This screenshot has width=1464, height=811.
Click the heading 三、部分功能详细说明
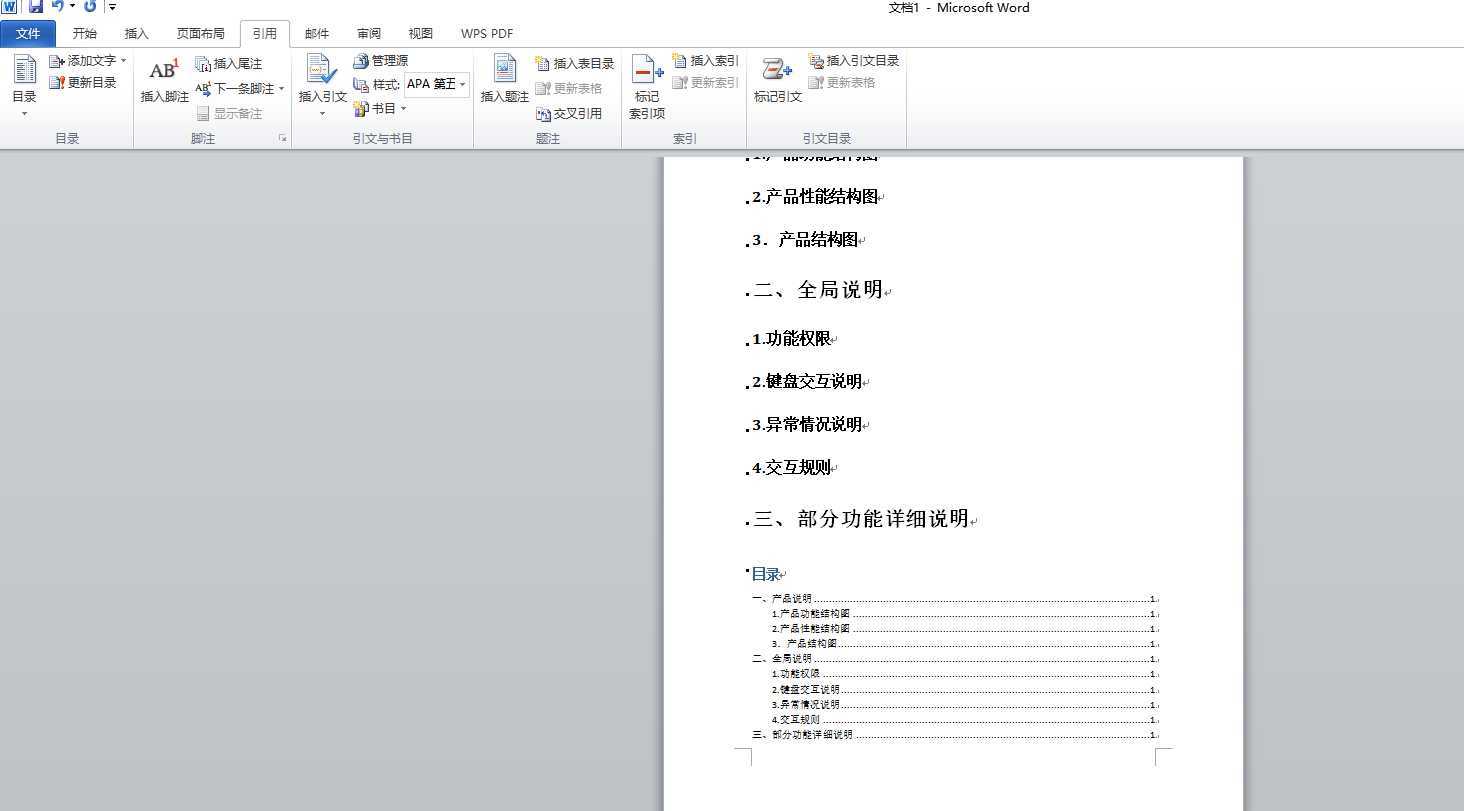[x=861, y=519]
